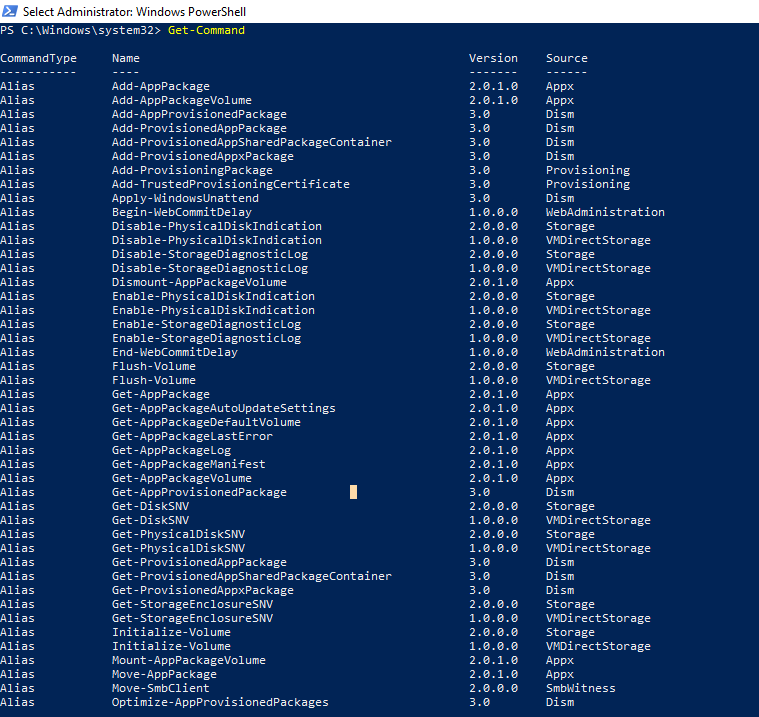
Task: Click the CommandType column header
Action: click(x=38, y=58)
